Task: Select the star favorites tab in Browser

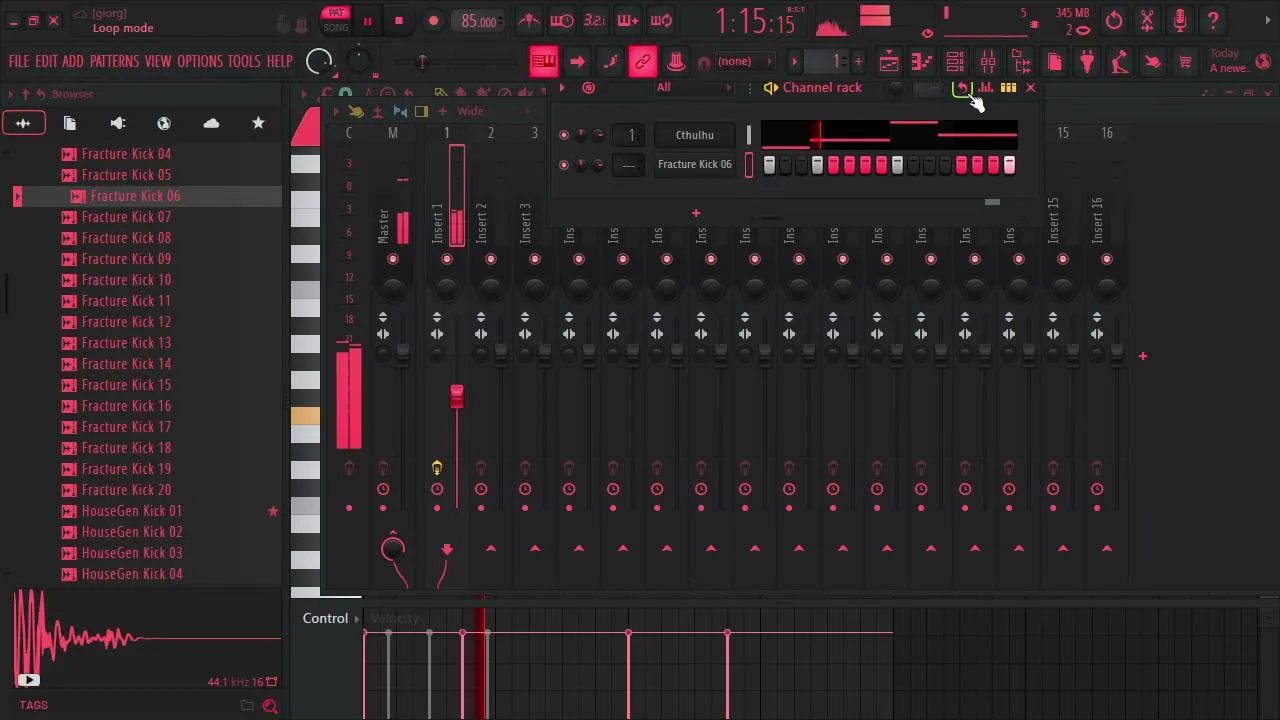Action: click(258, 123)
